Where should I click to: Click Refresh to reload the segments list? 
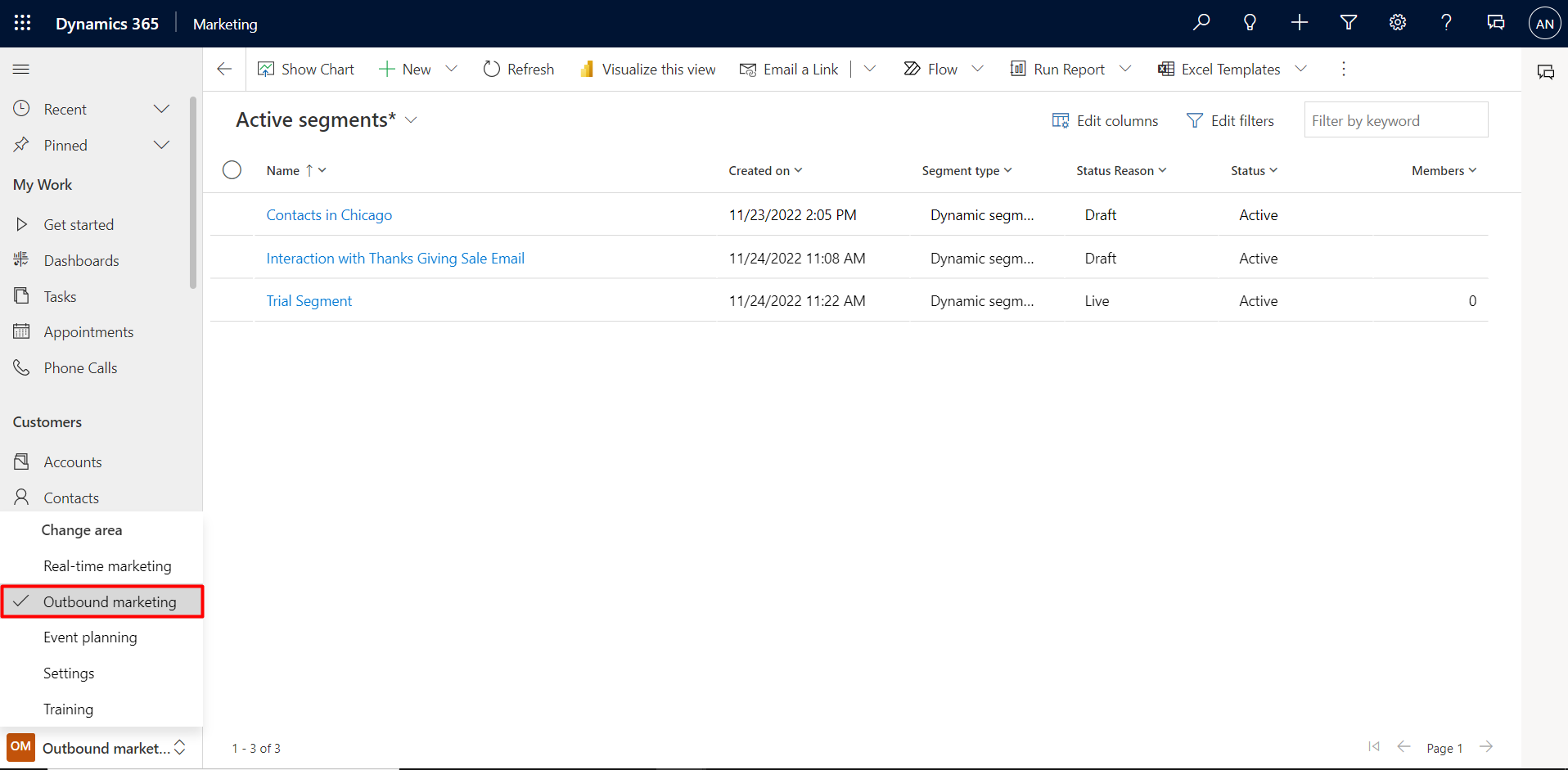[518, 69]
